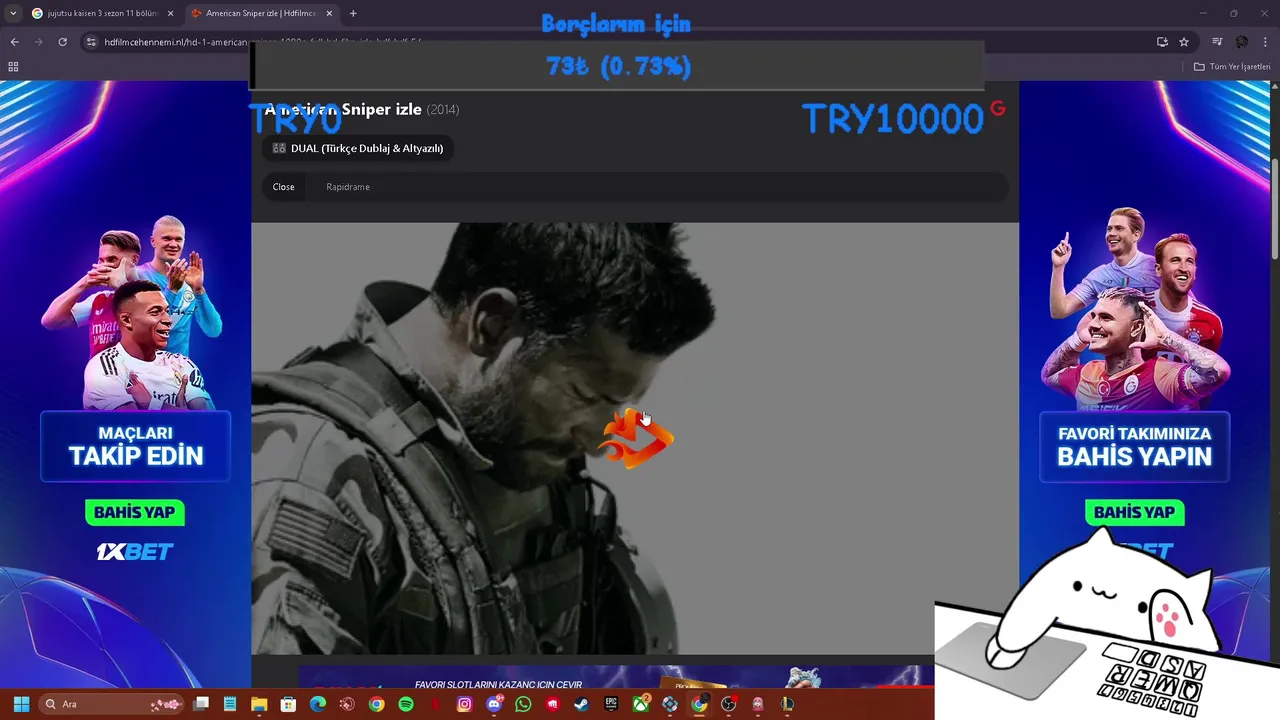Screen dimensions: 1280x720
Task: Launch Microsoft Edge from the taskbar
Action: [317, 704]
